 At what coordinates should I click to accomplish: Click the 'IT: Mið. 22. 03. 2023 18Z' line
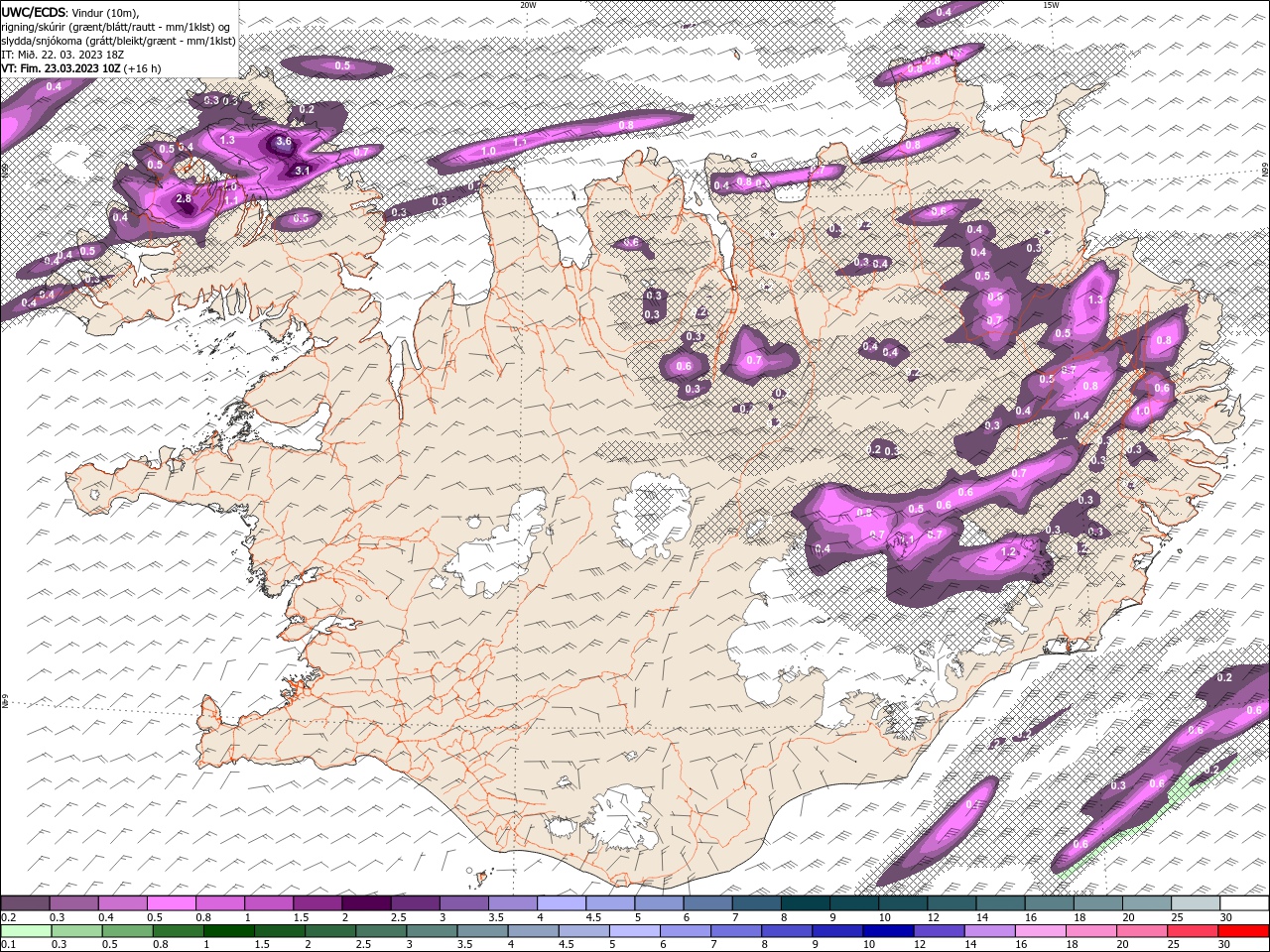63,55
